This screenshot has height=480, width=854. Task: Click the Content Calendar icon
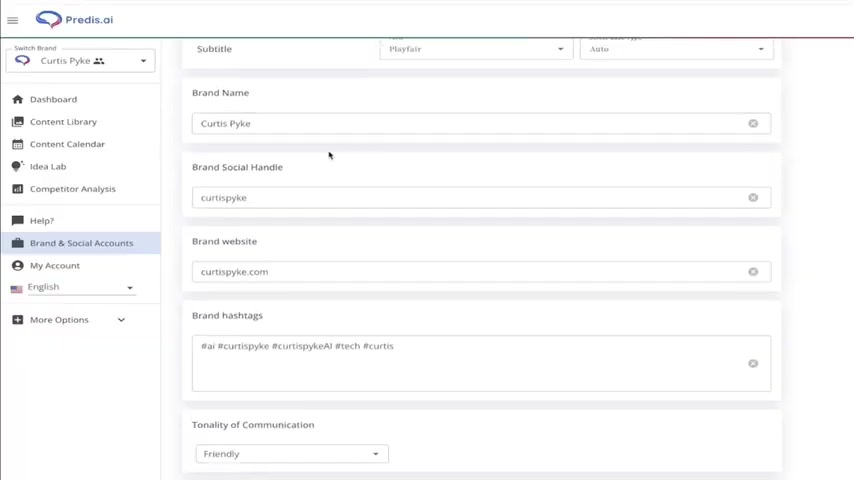point(17,144)
